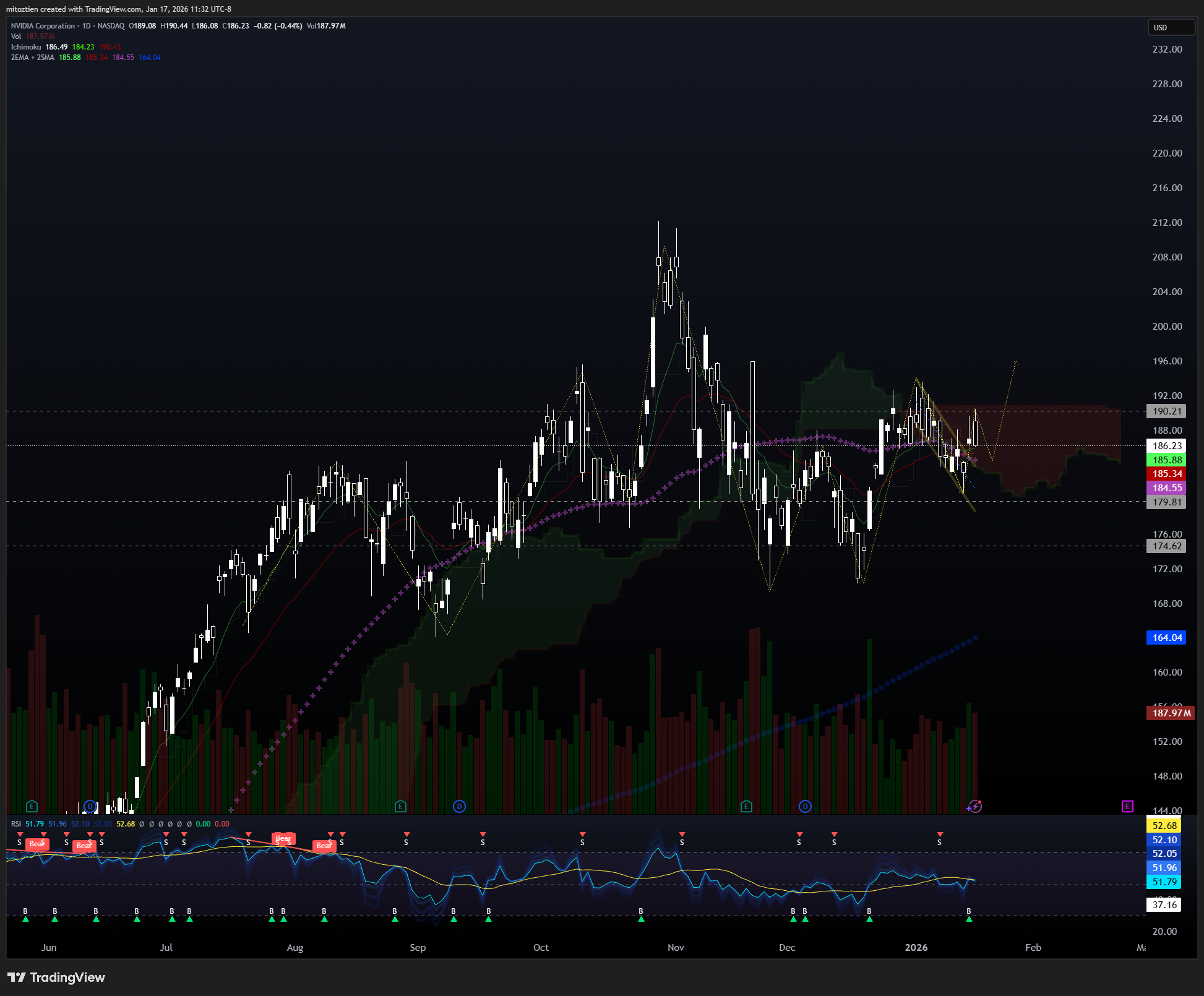This screenshot has width=1204, height=996.
Task: Click the C186.23 close value in header
Action: [236, 26]
